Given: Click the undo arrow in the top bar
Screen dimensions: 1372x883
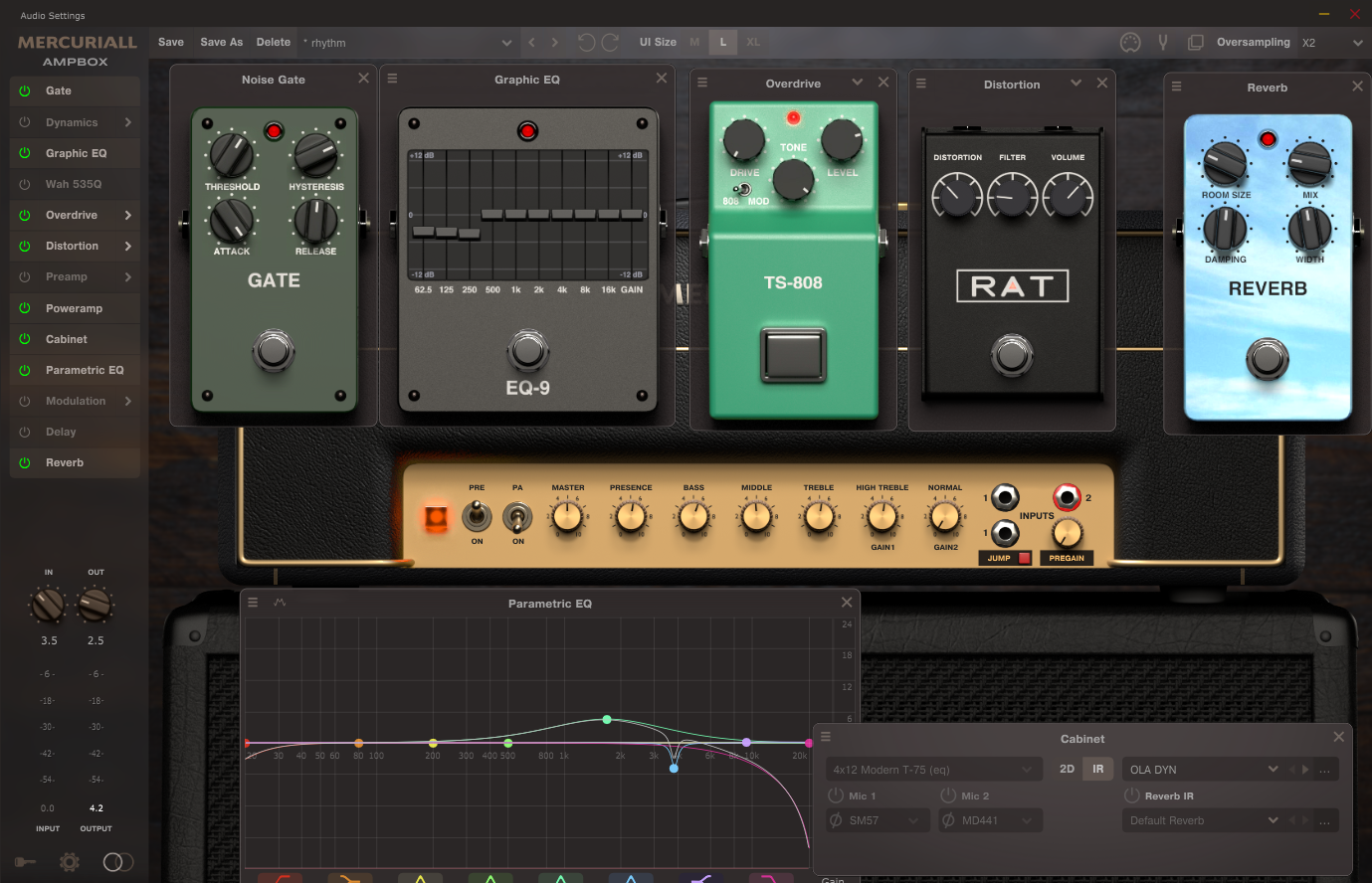Looking at the screenshot, I should (586, 43).
